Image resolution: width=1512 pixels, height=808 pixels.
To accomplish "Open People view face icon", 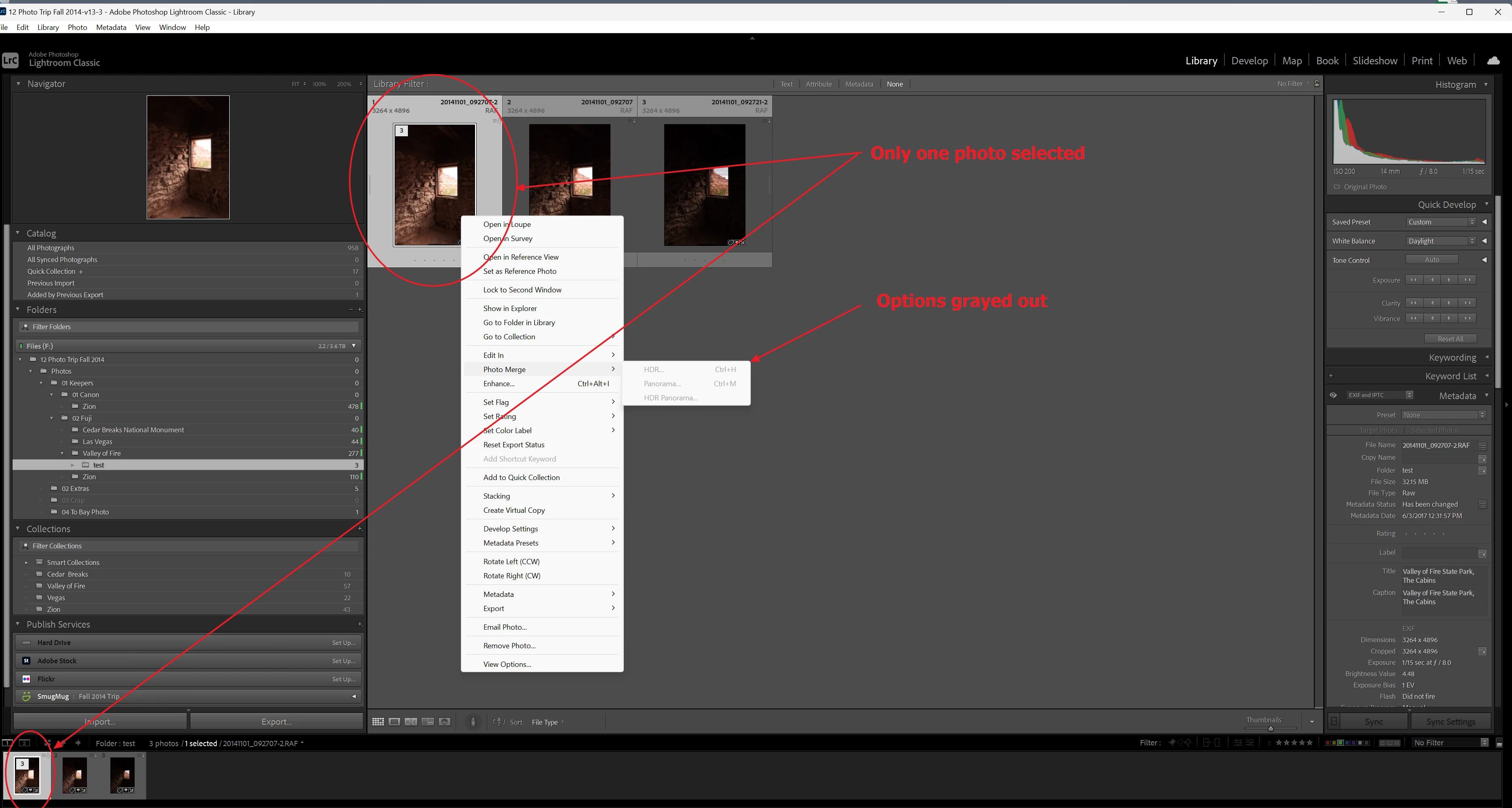I will point(445,722).
